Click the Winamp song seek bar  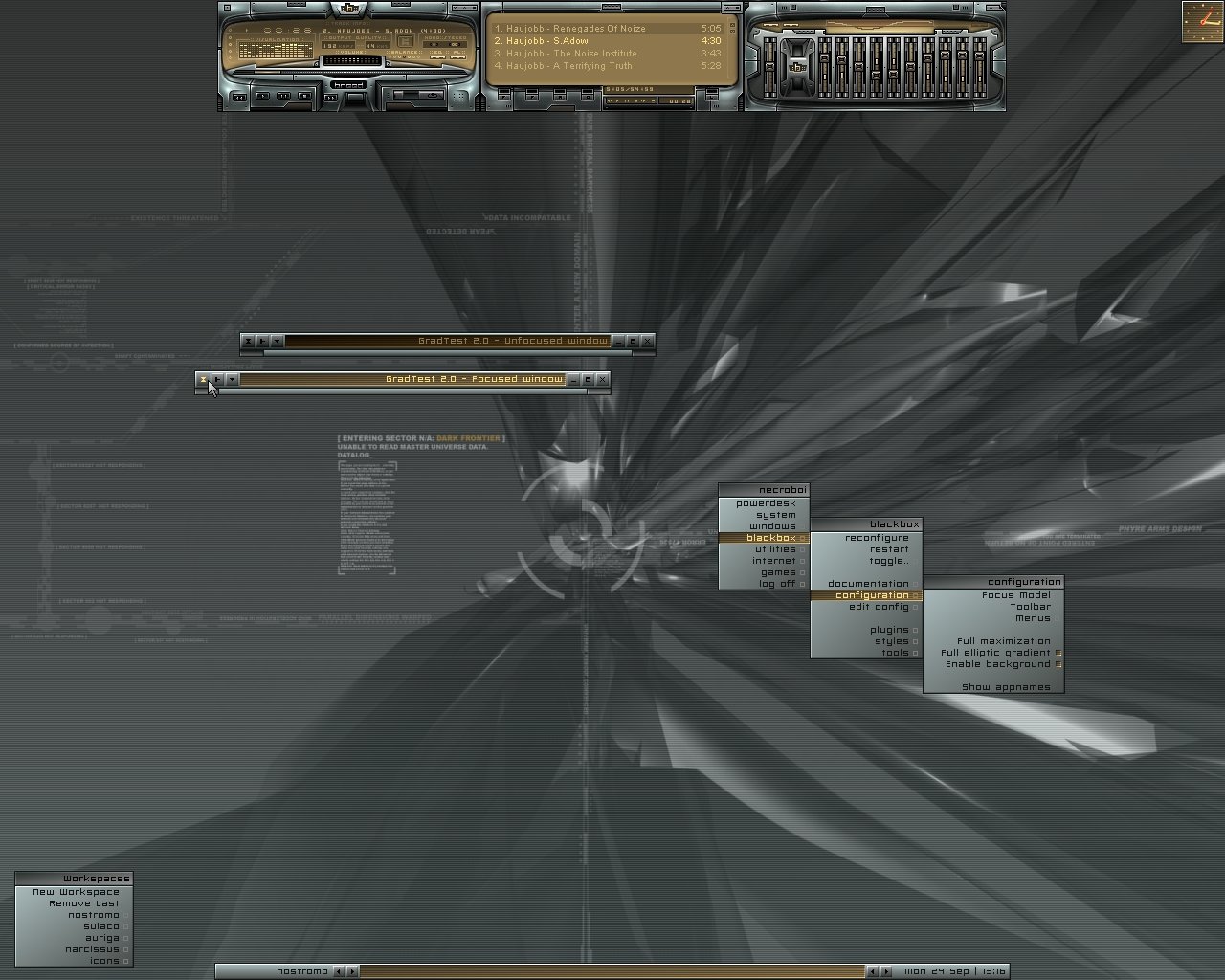pyautogui.click(x=352, y=72)
